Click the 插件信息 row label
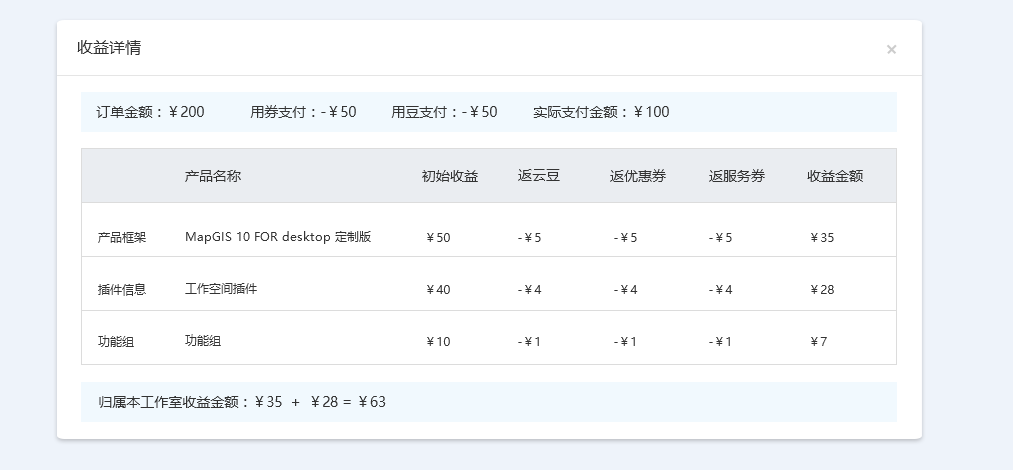Screen dimensions: 1013x470 click(x=122, y=290)
